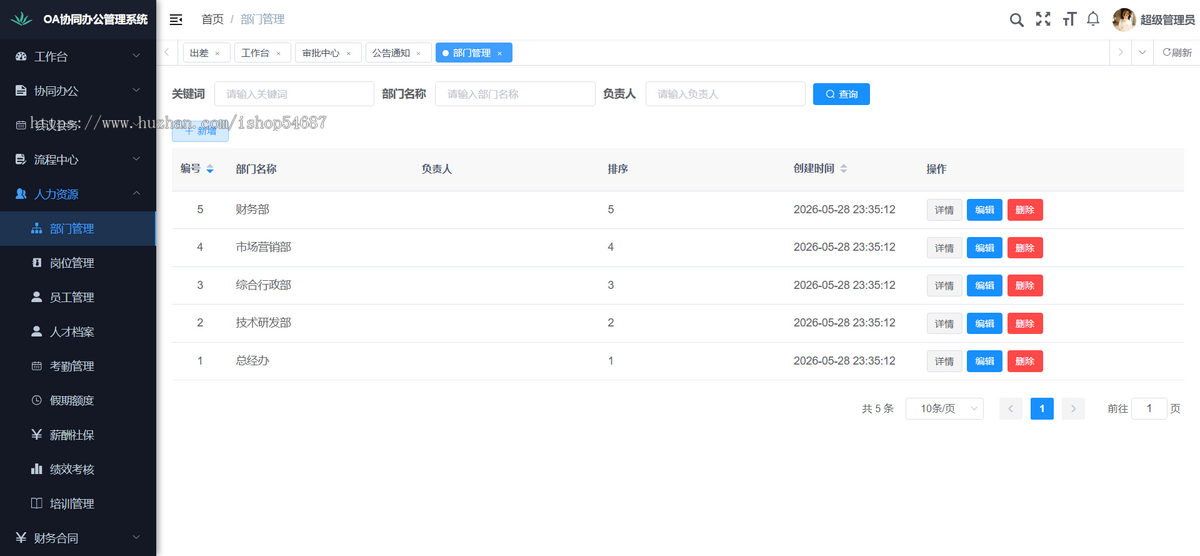Open 部门管理 in the sidebar

click(x=78, y=228)
